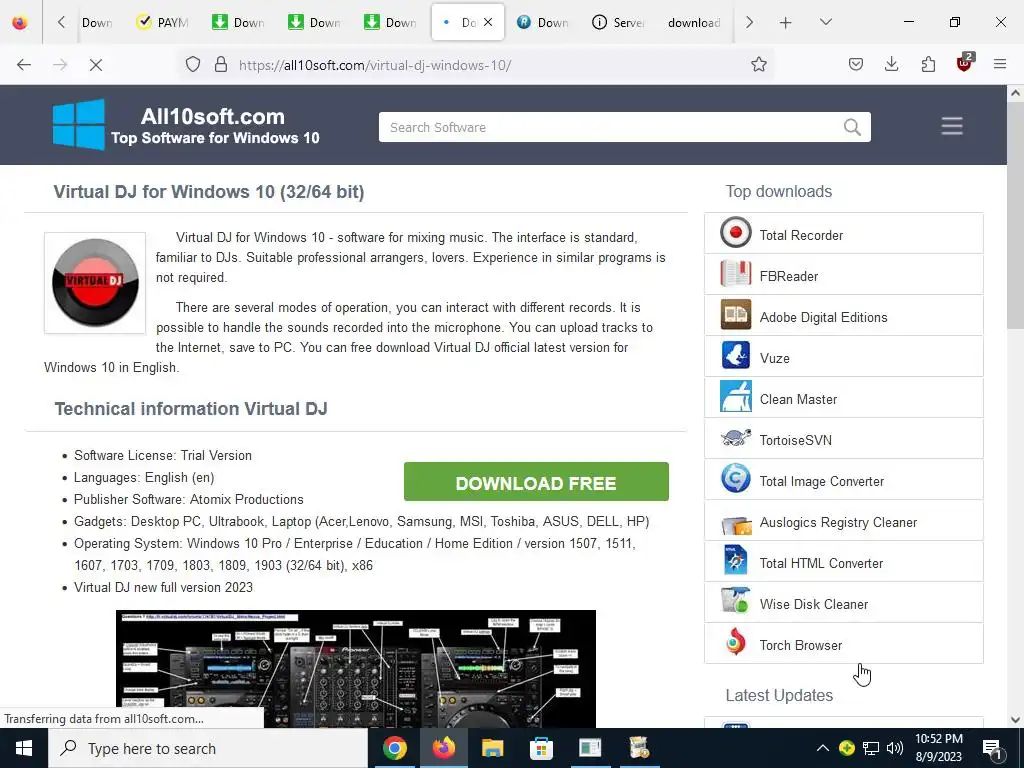This screenshot has width=1024, height=768.
Task: Open the Total Recorder link
Action: click(x=801, y=235)
